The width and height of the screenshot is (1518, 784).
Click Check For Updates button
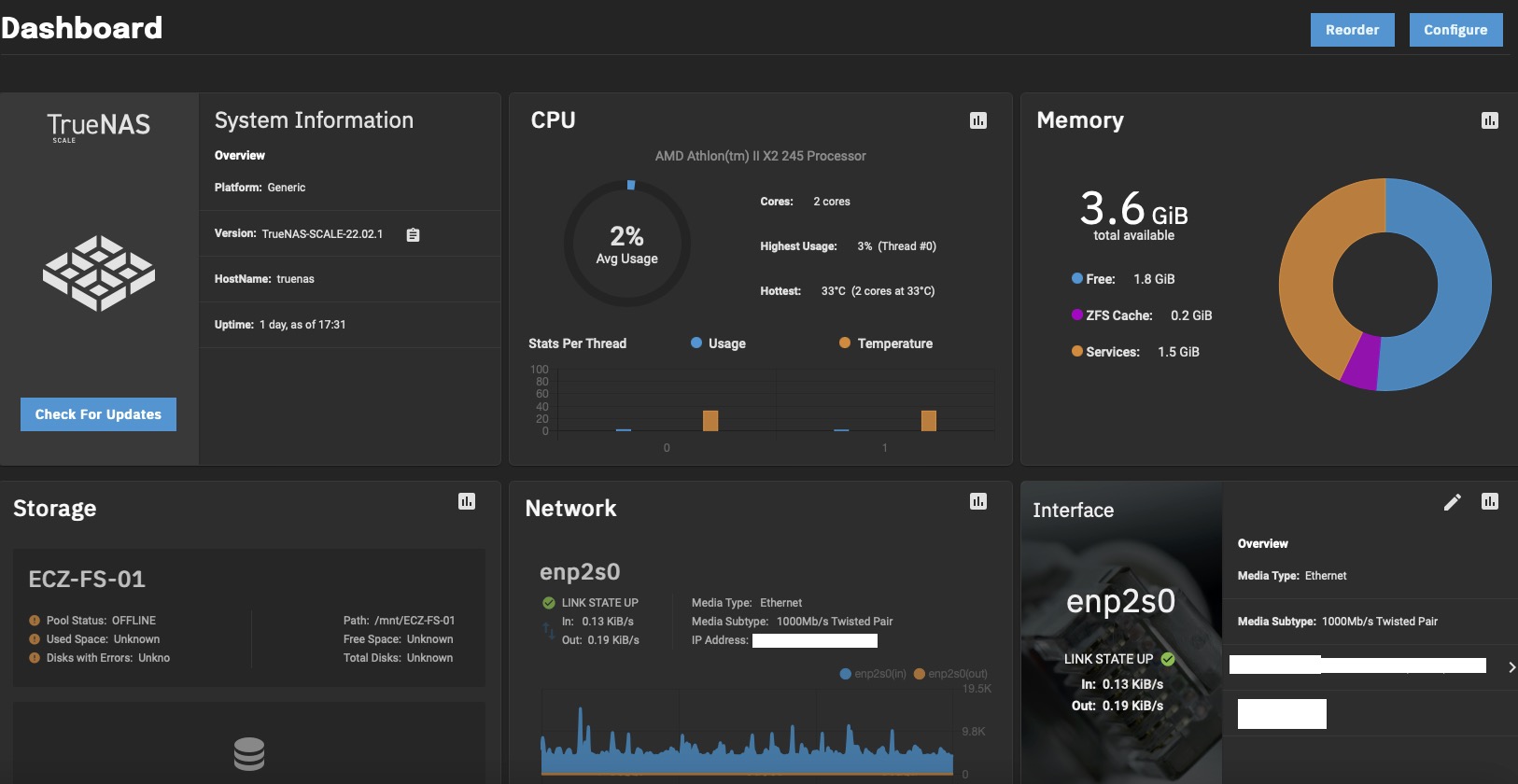(98, 414)
